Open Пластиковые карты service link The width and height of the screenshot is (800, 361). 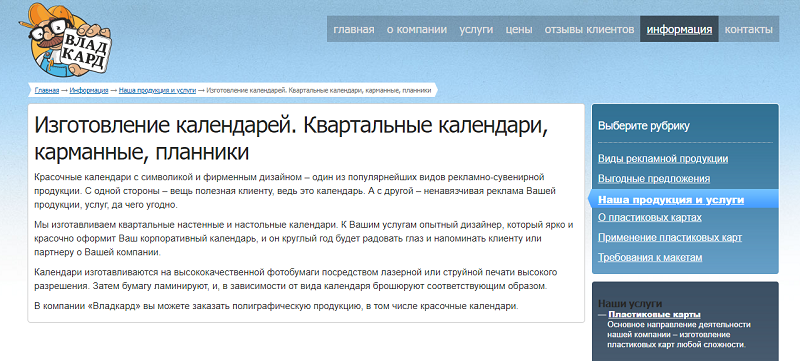(x=654, y=315)
